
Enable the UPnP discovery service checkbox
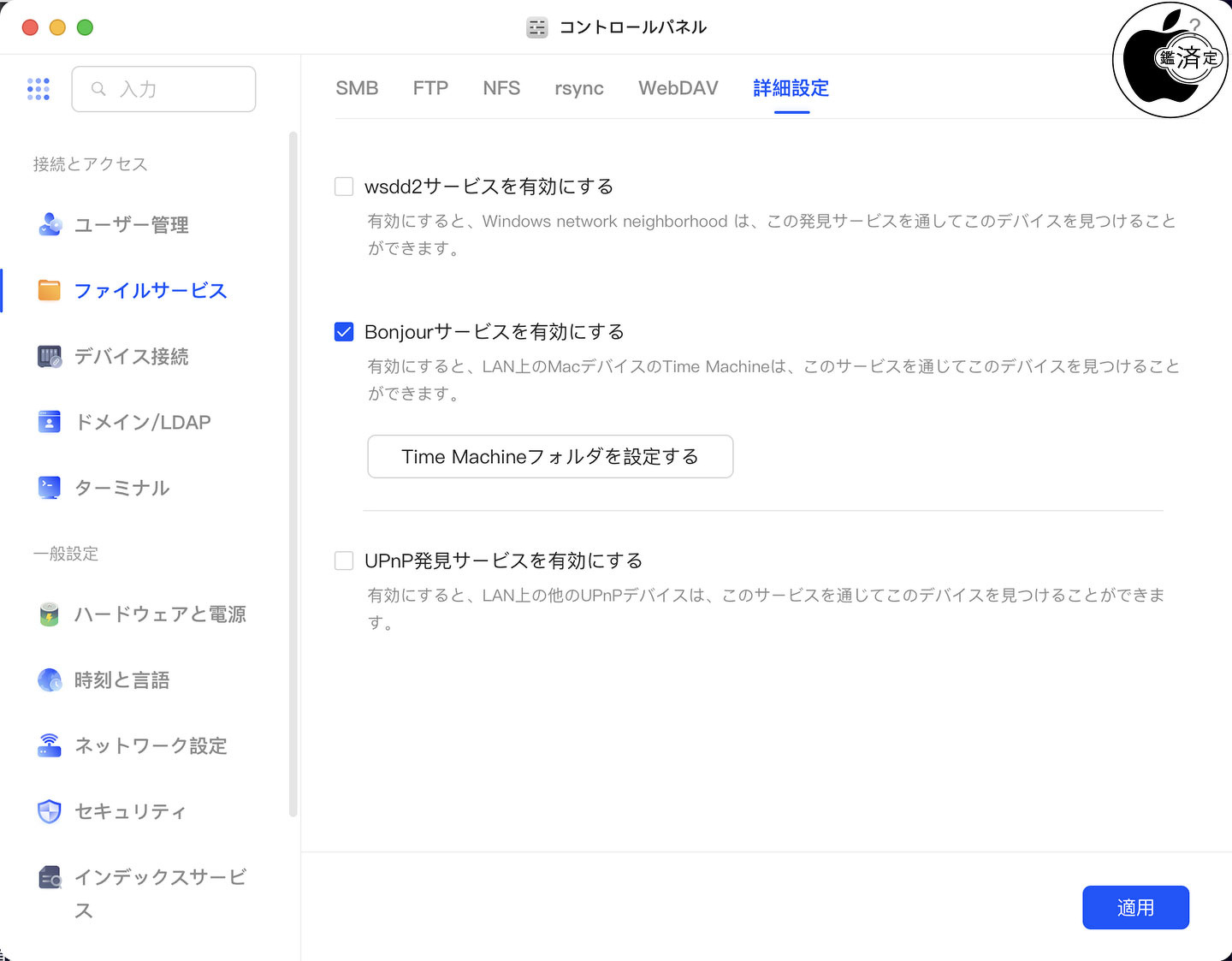click(344, 561)
